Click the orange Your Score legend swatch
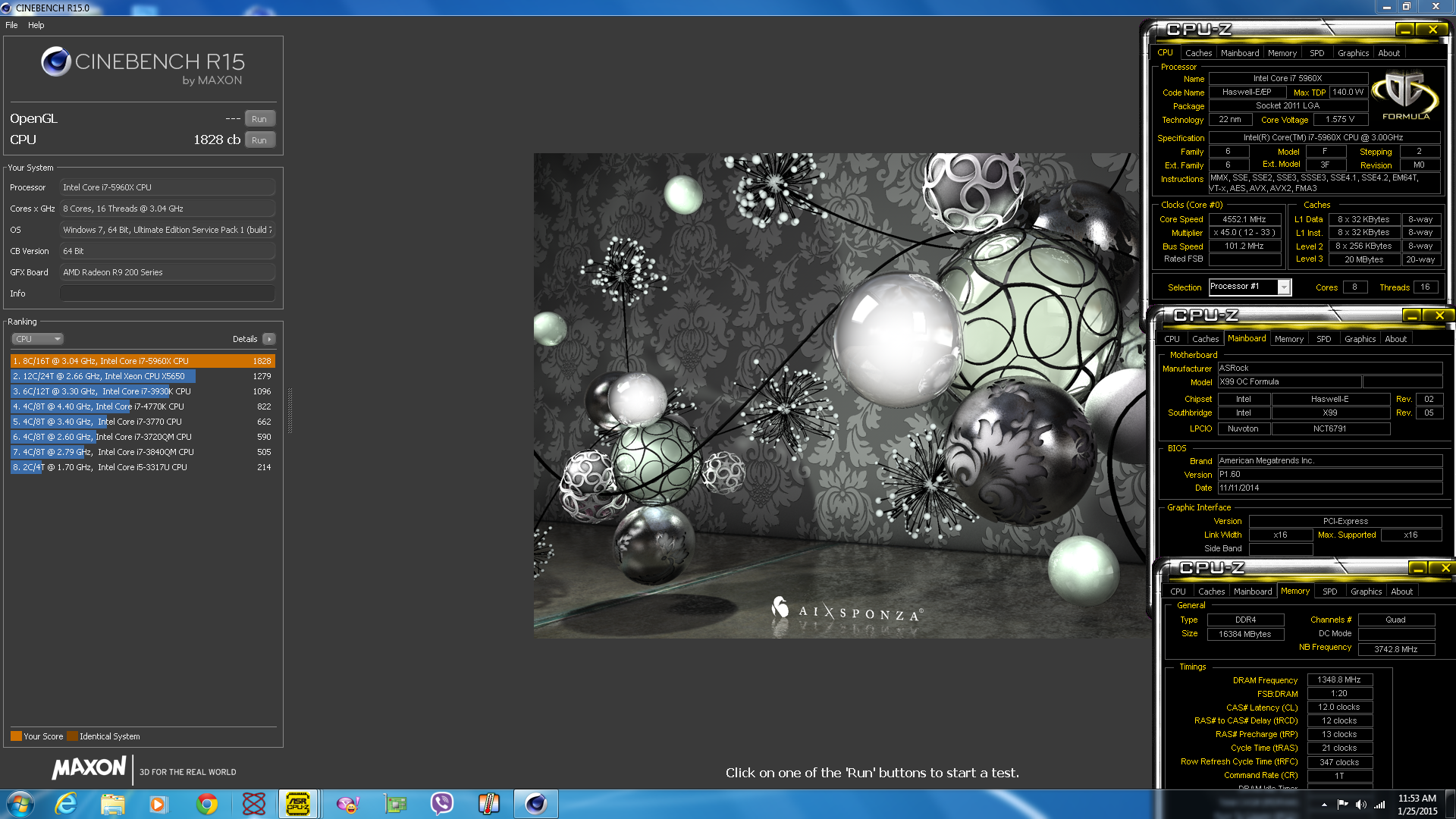 point(16,736)
